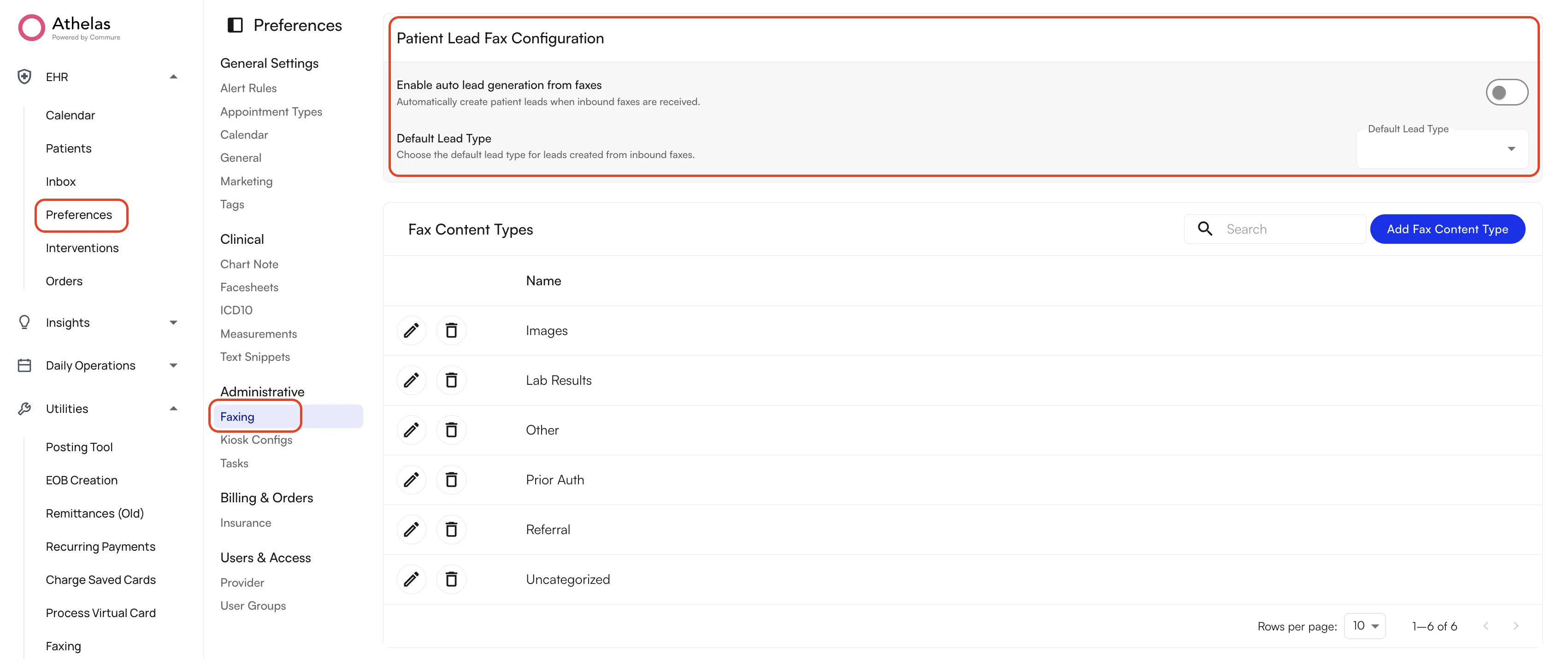The height and width of the screenshot is (659, 1568).
Task: Delete the Uncategorized content type
Action: tap(451, 579)
